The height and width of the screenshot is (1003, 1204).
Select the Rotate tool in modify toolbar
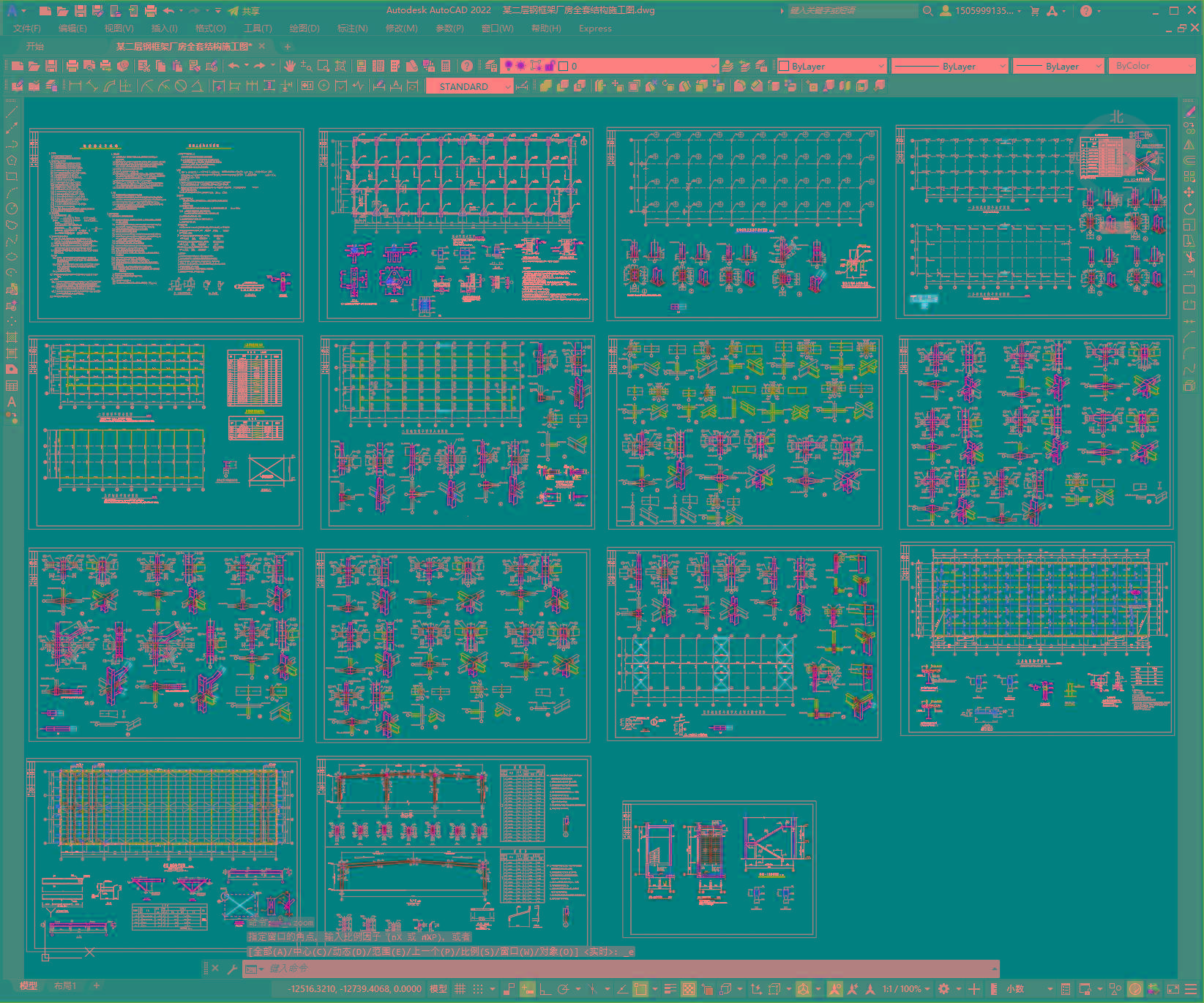click(x=1189, y=209)
